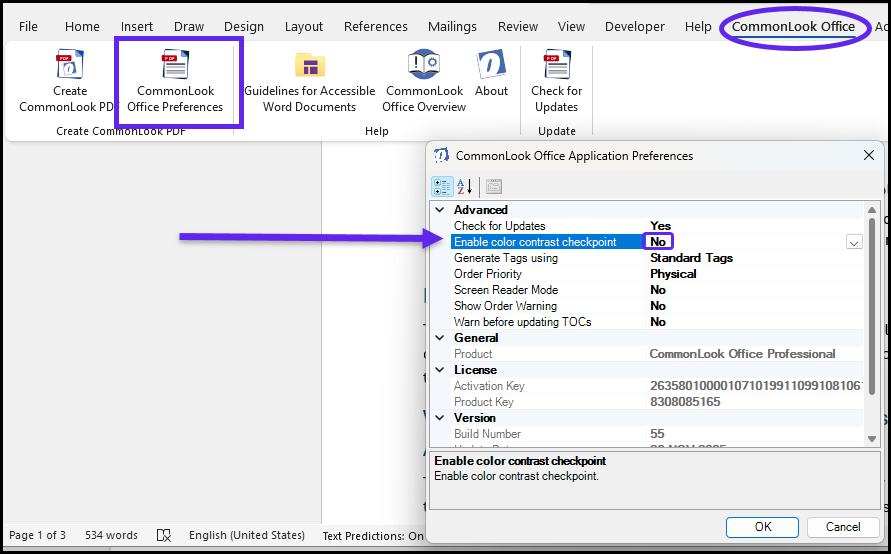The width and height of the screenshot is (891, 554).
Task: Click the preferences scroll up arrow
Action: click(x=872, y=210)
